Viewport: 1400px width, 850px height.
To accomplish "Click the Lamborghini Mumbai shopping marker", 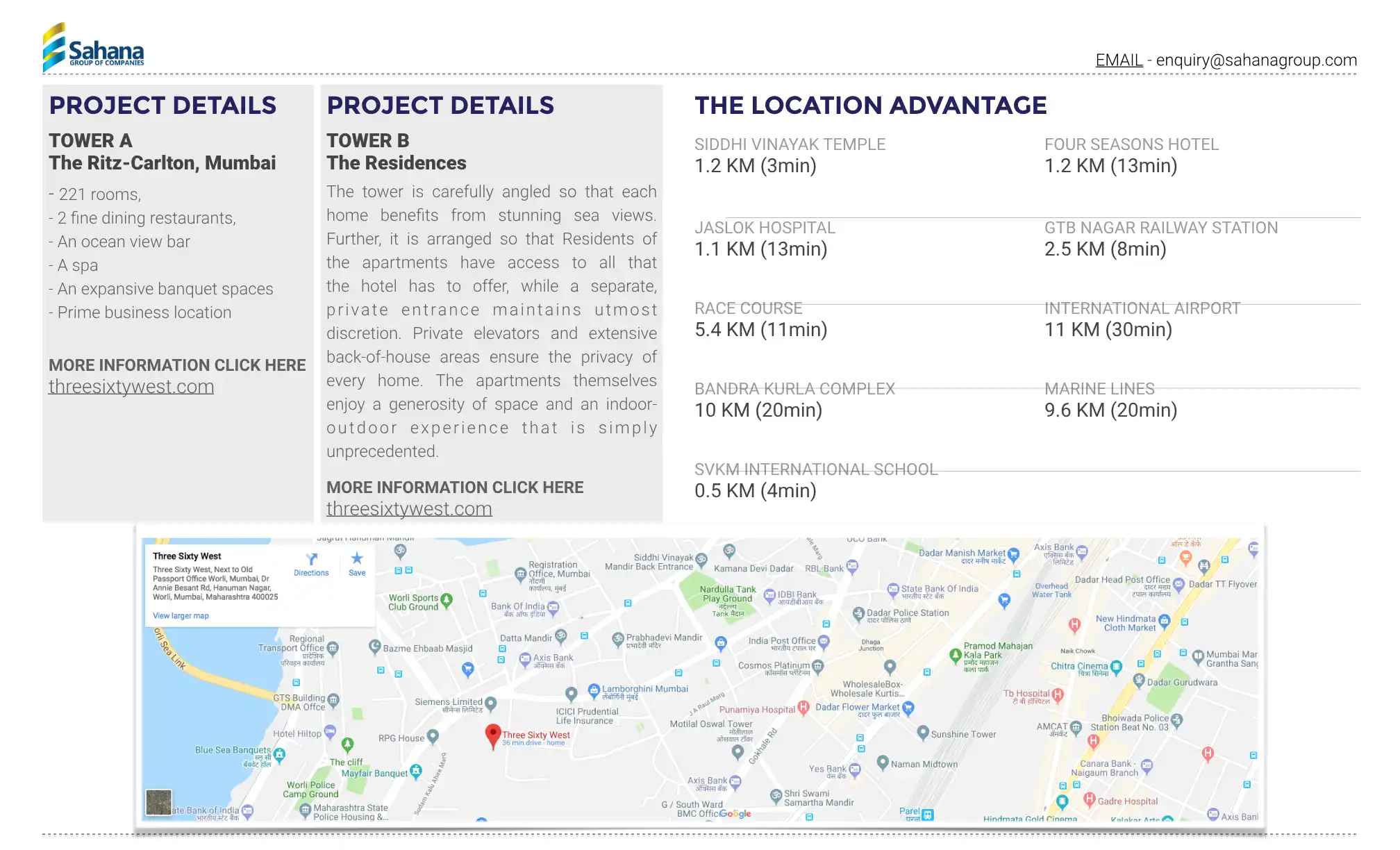I will click(594, 690).
